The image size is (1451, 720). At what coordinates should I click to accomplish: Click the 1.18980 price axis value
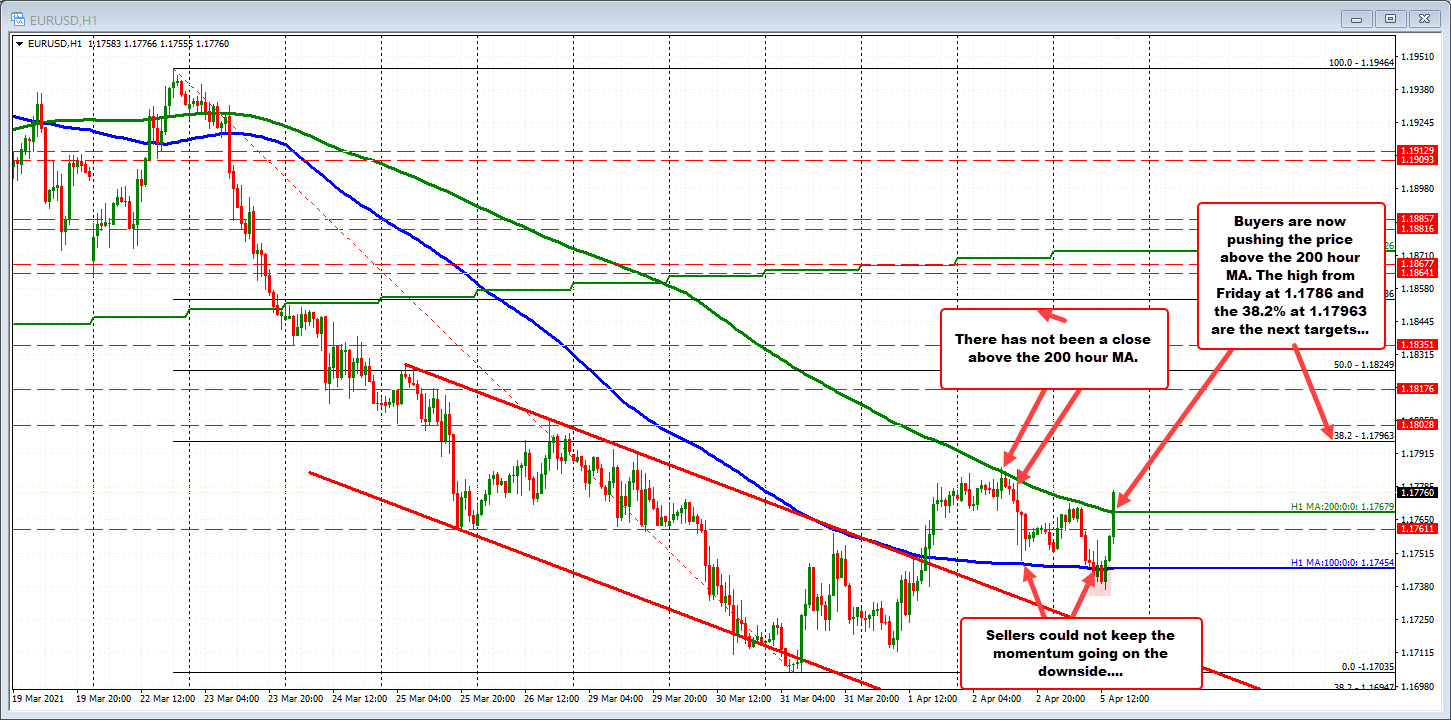pos(1418,189)
